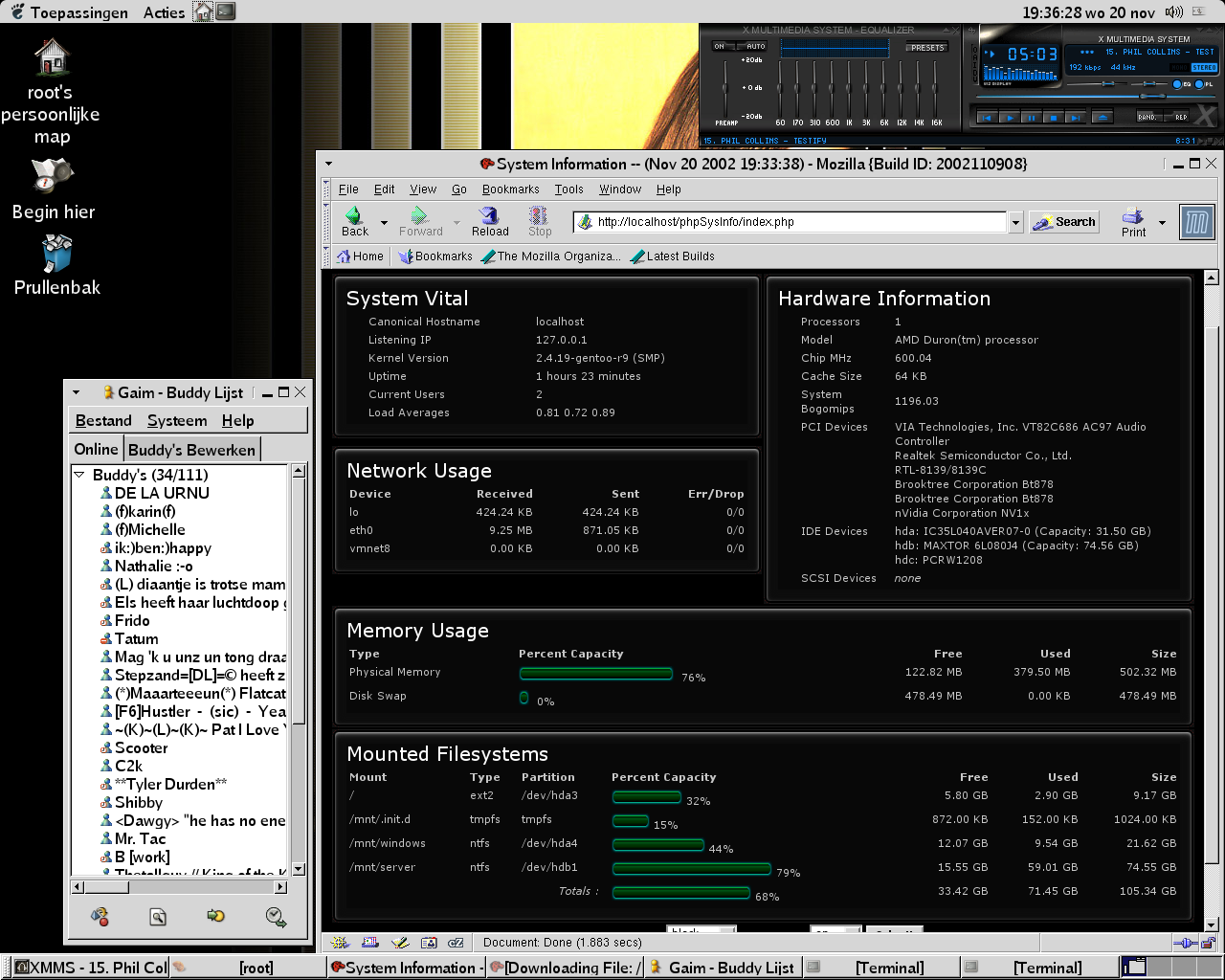
Task: Click the XMMS stop button
Action: click(x=1054, y=118)
